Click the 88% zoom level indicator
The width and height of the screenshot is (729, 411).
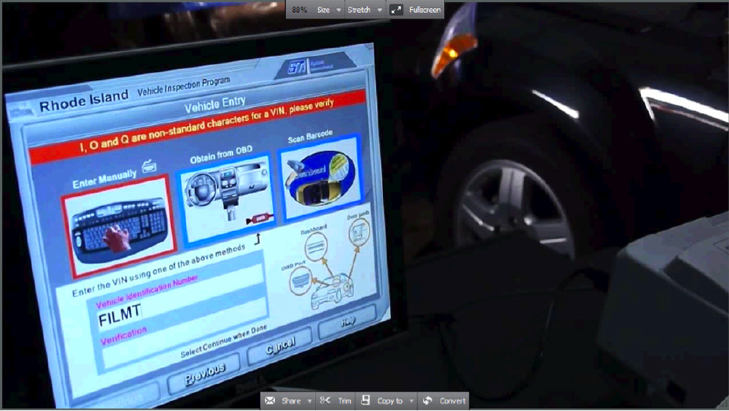tap(299, 9)
